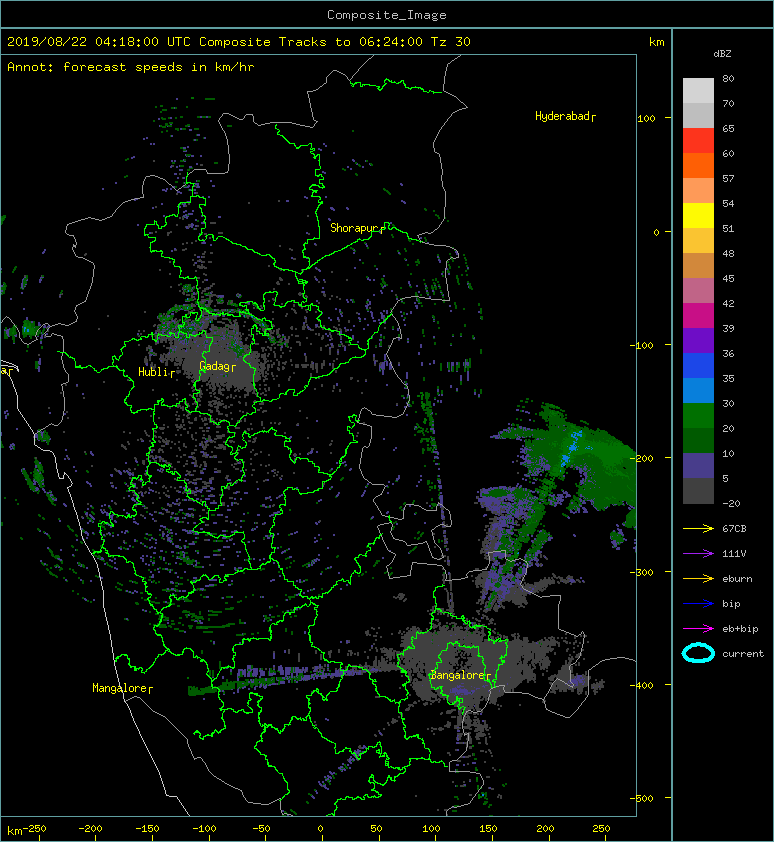Click the blue bip track arrow in legend

pos(698,604)
